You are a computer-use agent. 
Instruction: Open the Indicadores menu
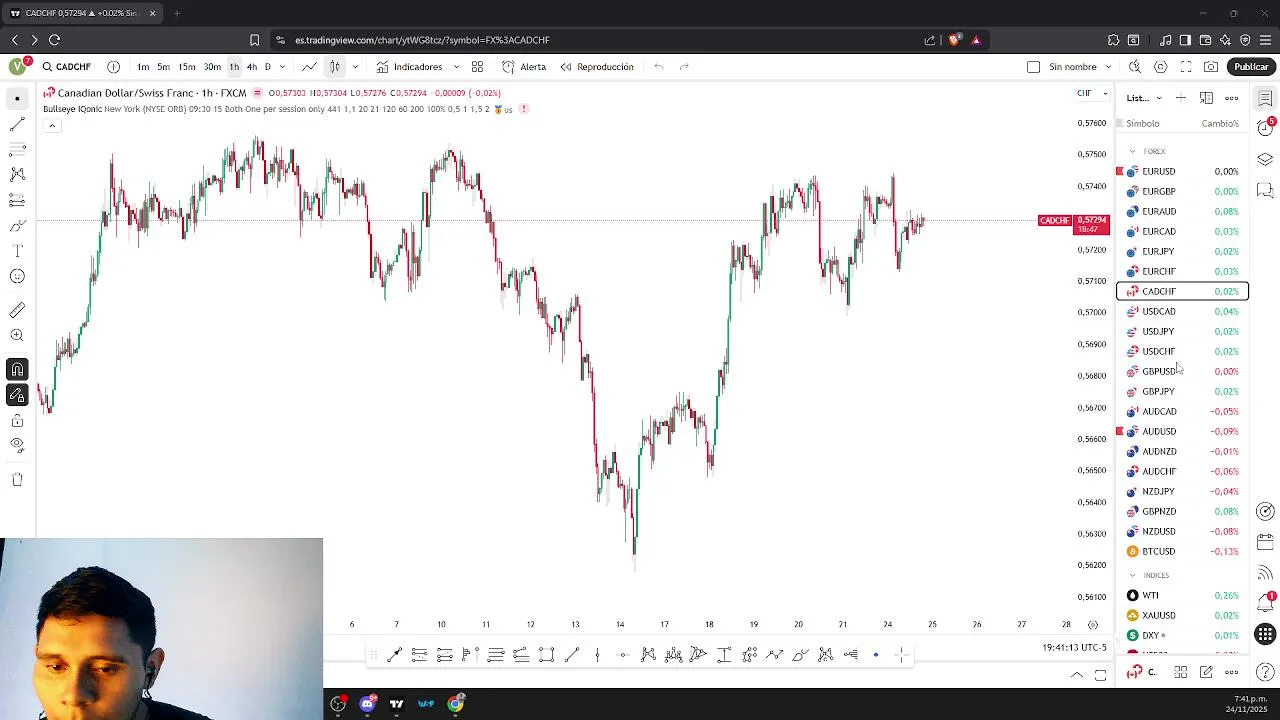point(409,67)
